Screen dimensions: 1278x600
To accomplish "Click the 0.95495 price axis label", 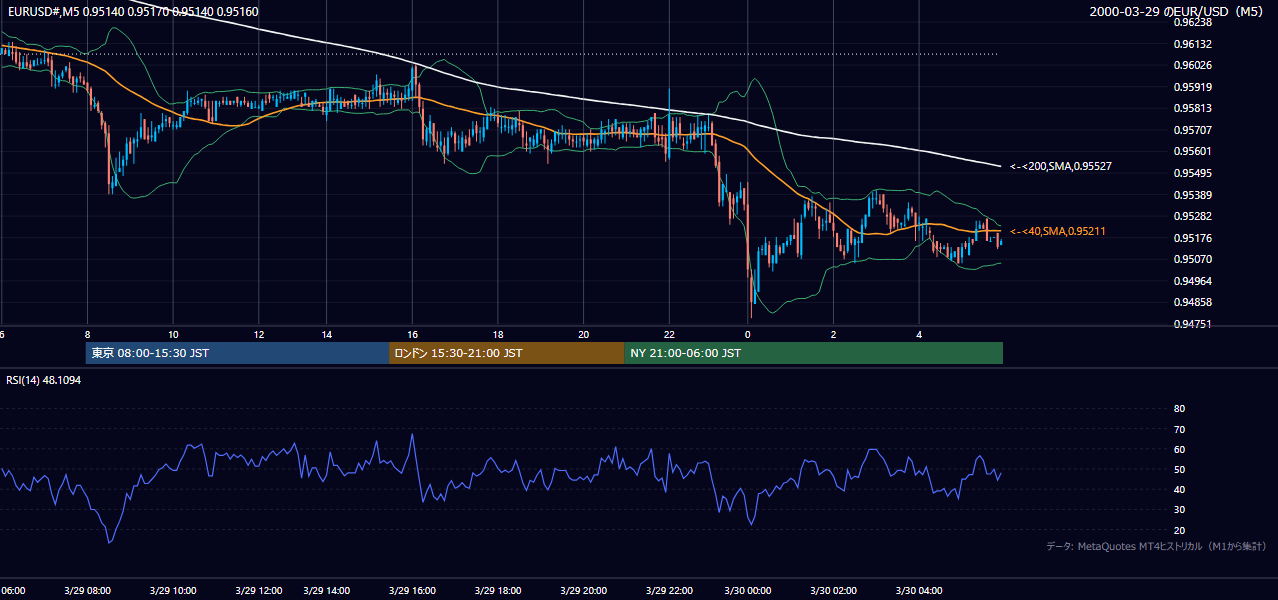I will [x=1192, y=173].
